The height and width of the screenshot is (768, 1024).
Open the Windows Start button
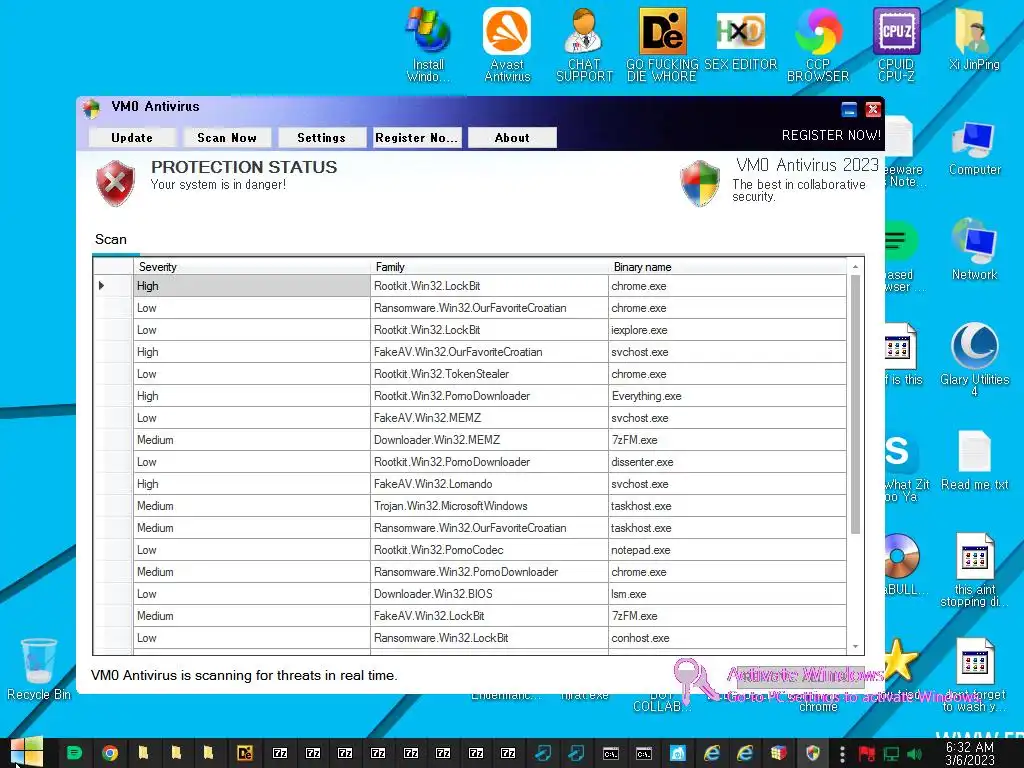tap(26, 753)
